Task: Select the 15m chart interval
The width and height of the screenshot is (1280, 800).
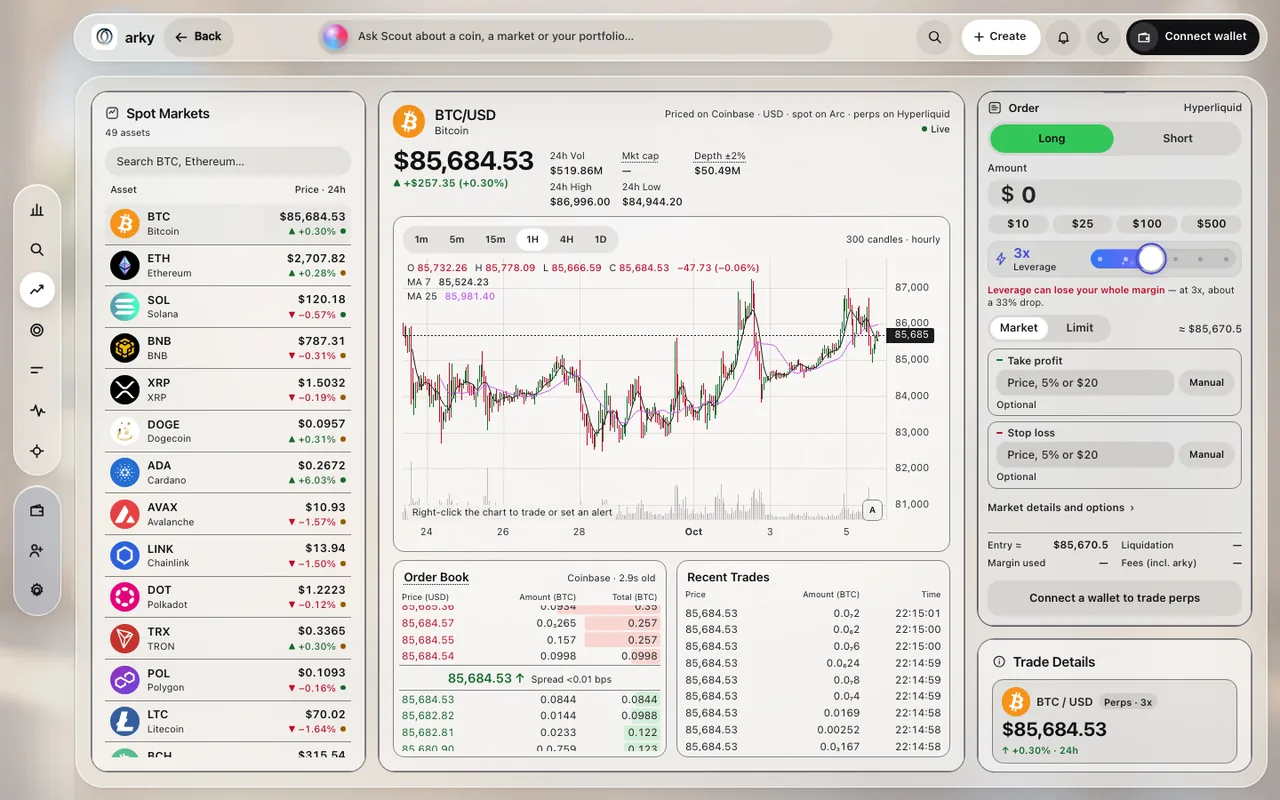Action: coord(495,239)
